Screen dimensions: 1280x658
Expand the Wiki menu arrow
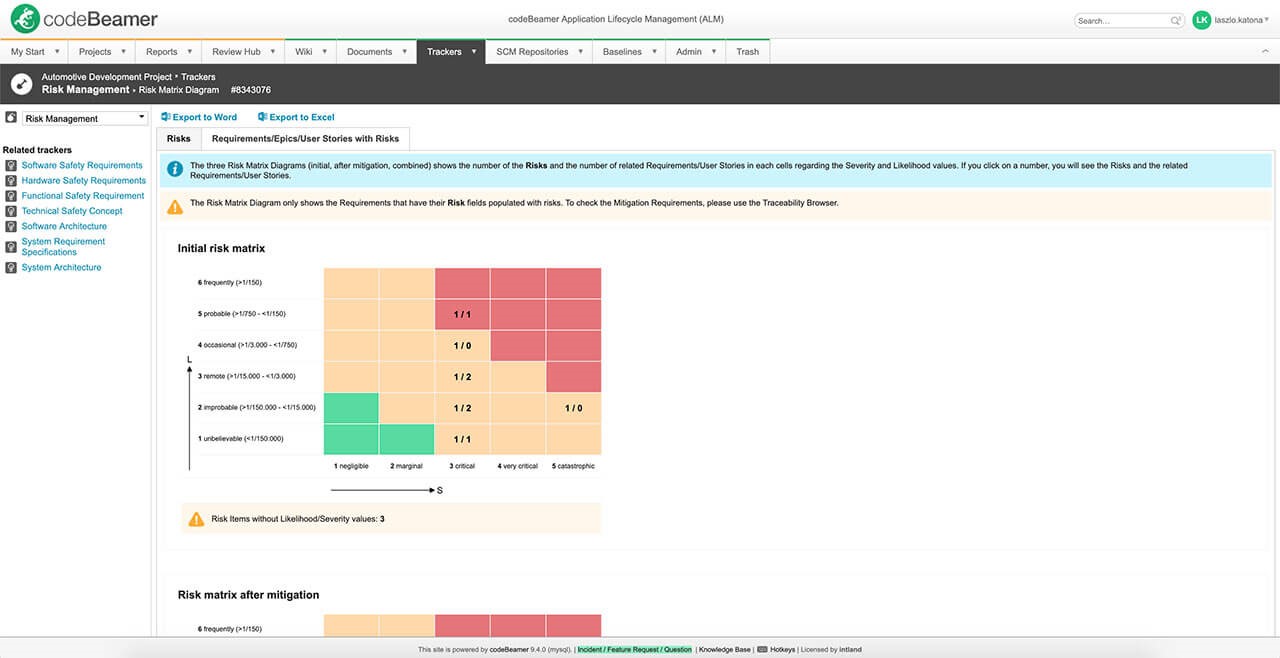tap(324, 52)
